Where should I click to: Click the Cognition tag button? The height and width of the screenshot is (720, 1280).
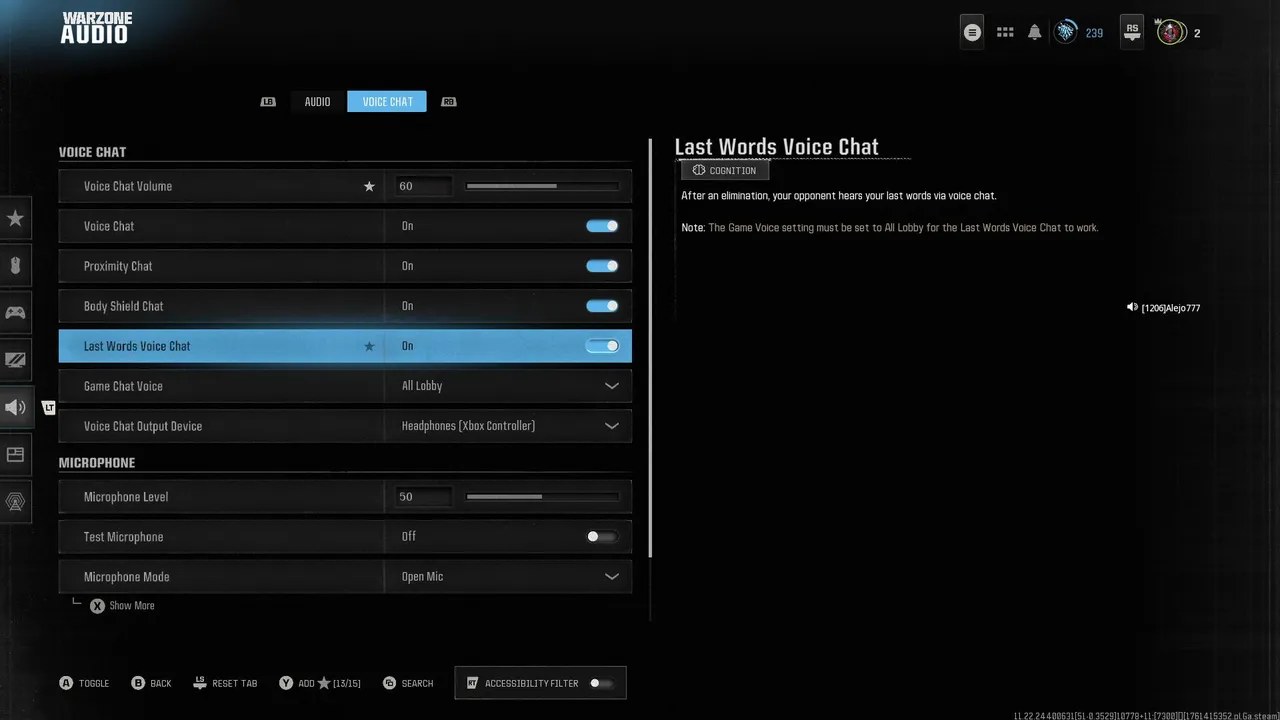coord(725,170)
